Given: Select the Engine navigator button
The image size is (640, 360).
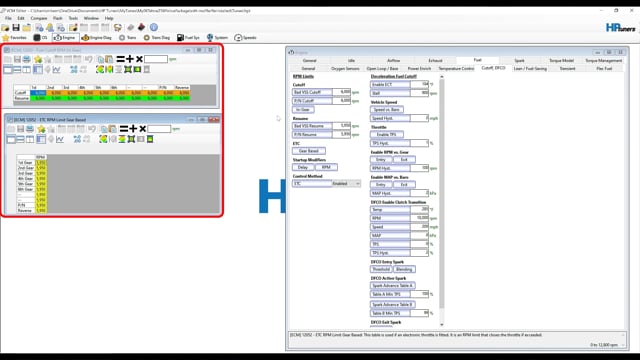Looking at the screenshot, I should pyautogui.click(x=65, y=38).
